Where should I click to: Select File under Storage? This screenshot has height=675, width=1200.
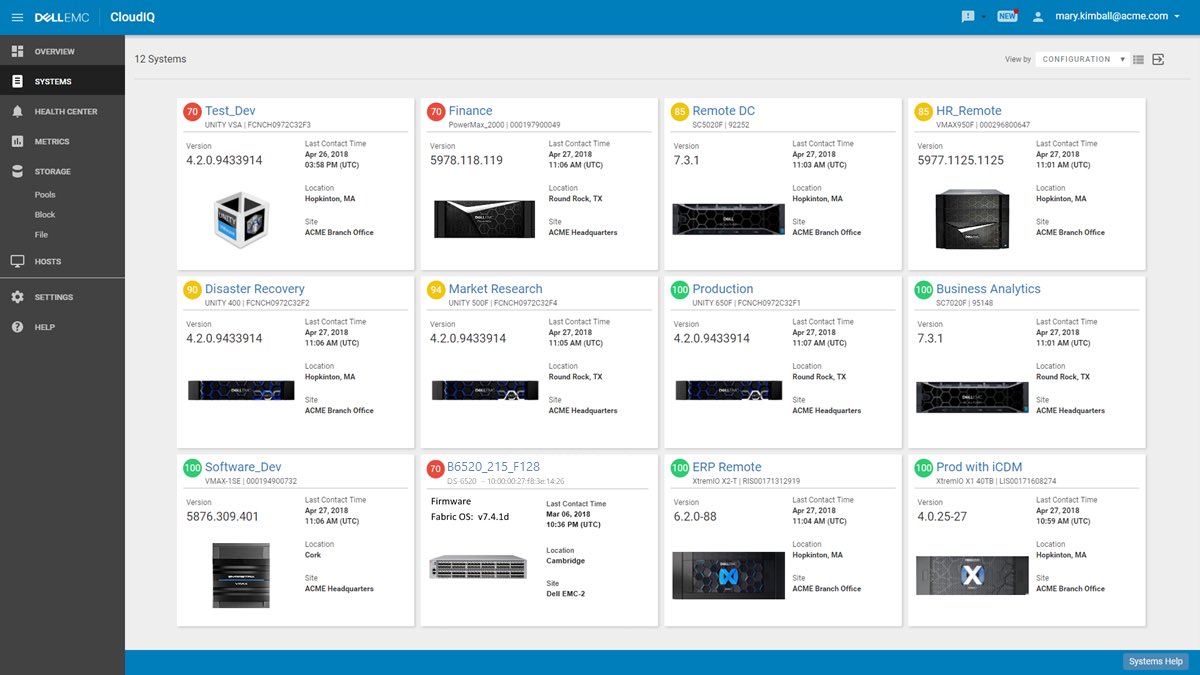pyautogui.click(x=42, y=235)
